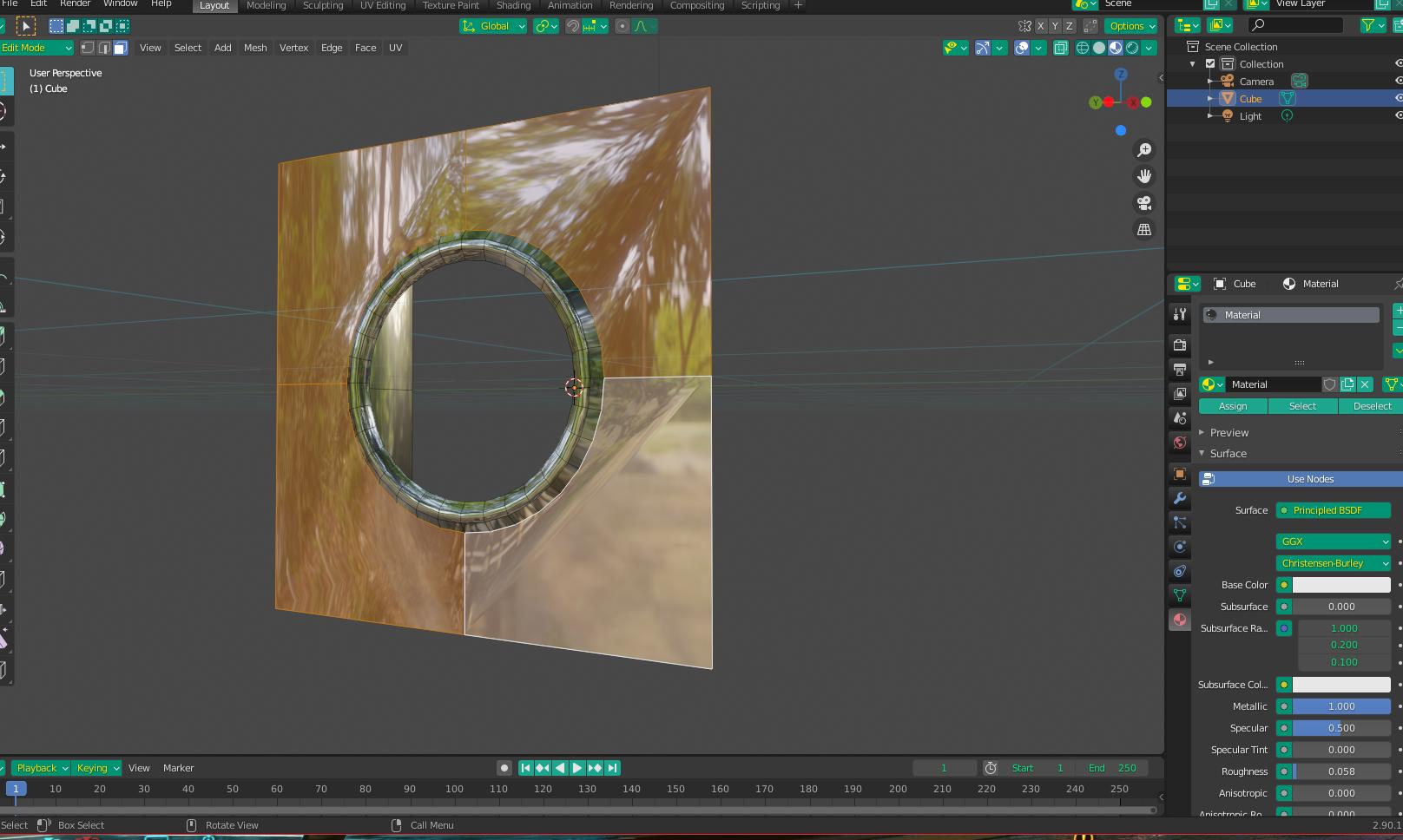Open the Object properties tab
The image size is (1403, 840).
1179,474
